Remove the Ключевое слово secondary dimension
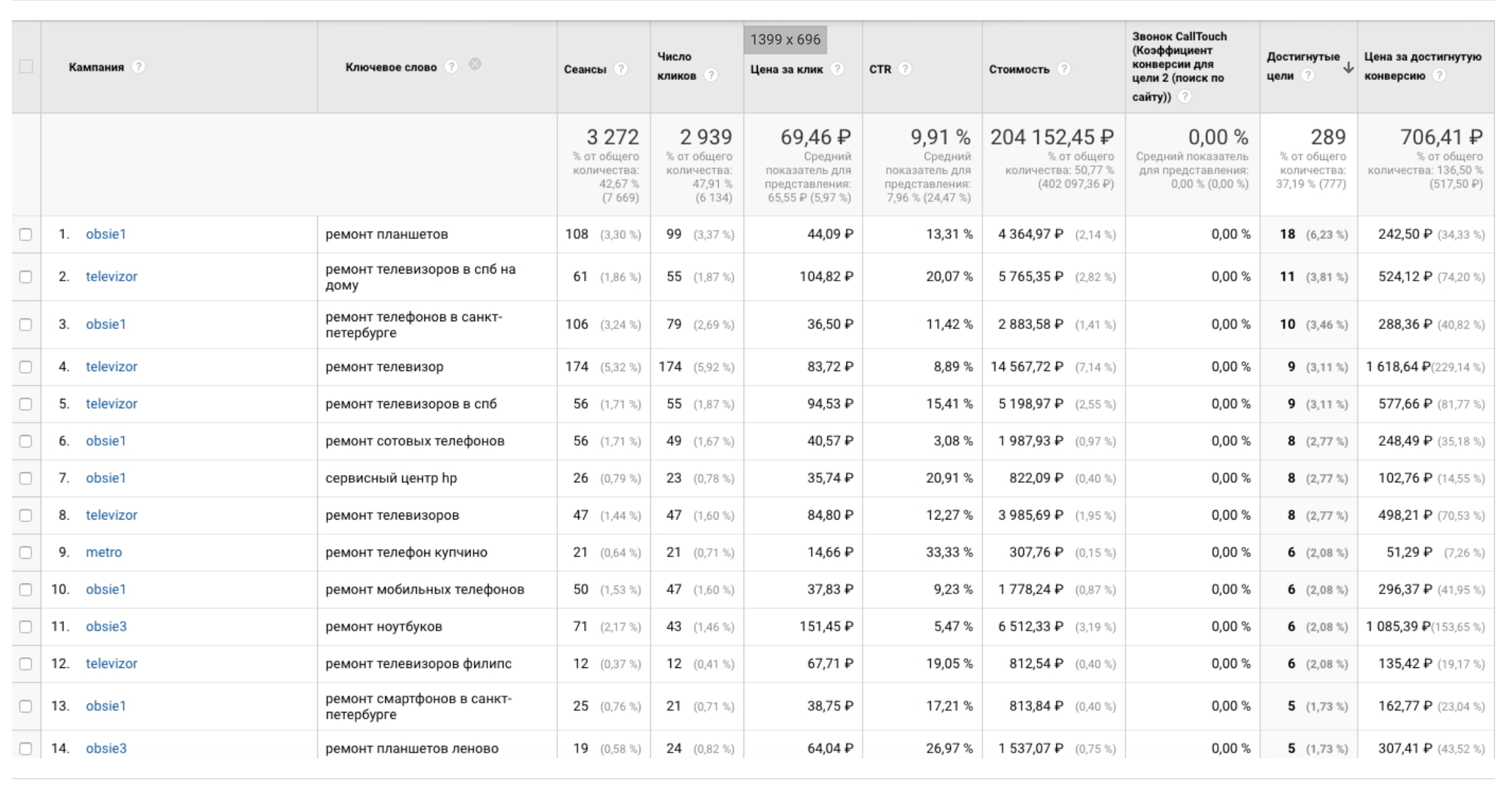Image resolution: width=1512 pixels, height=793 pixels. click(475, 64)
